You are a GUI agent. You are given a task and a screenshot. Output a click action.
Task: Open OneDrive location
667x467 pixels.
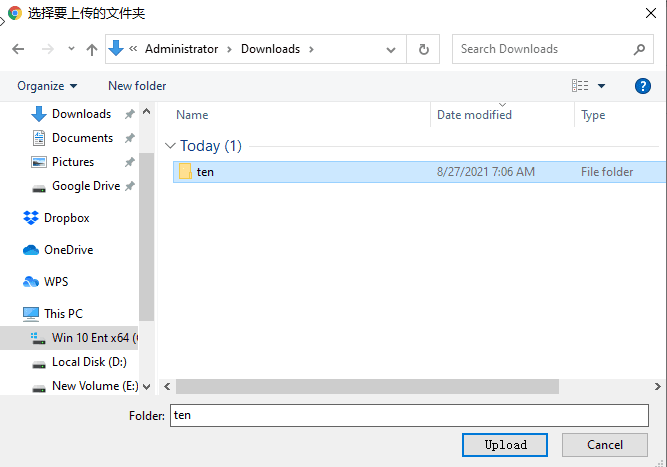(x=68, y=250)
